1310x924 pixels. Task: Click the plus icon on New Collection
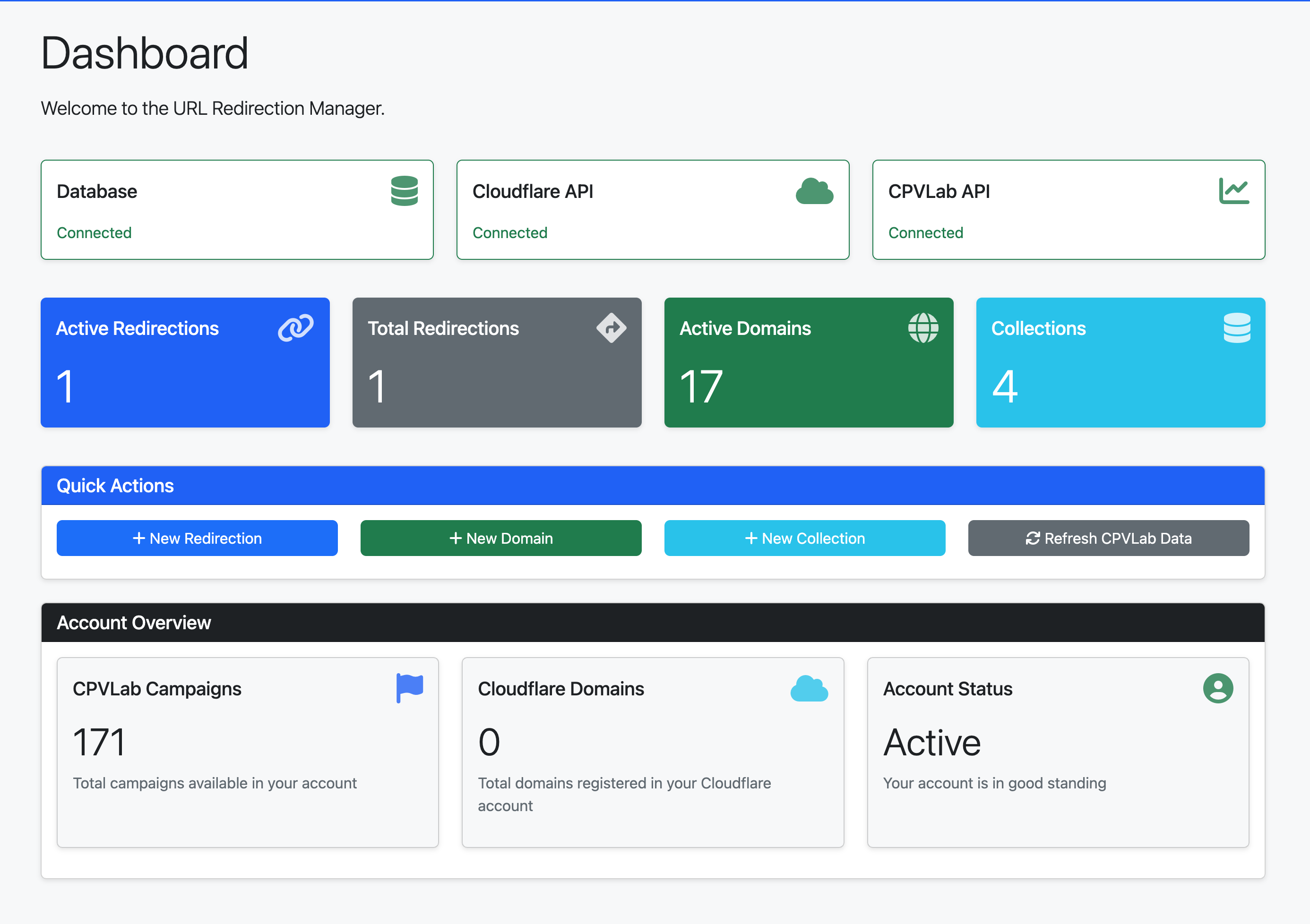[x=751, y=538]
